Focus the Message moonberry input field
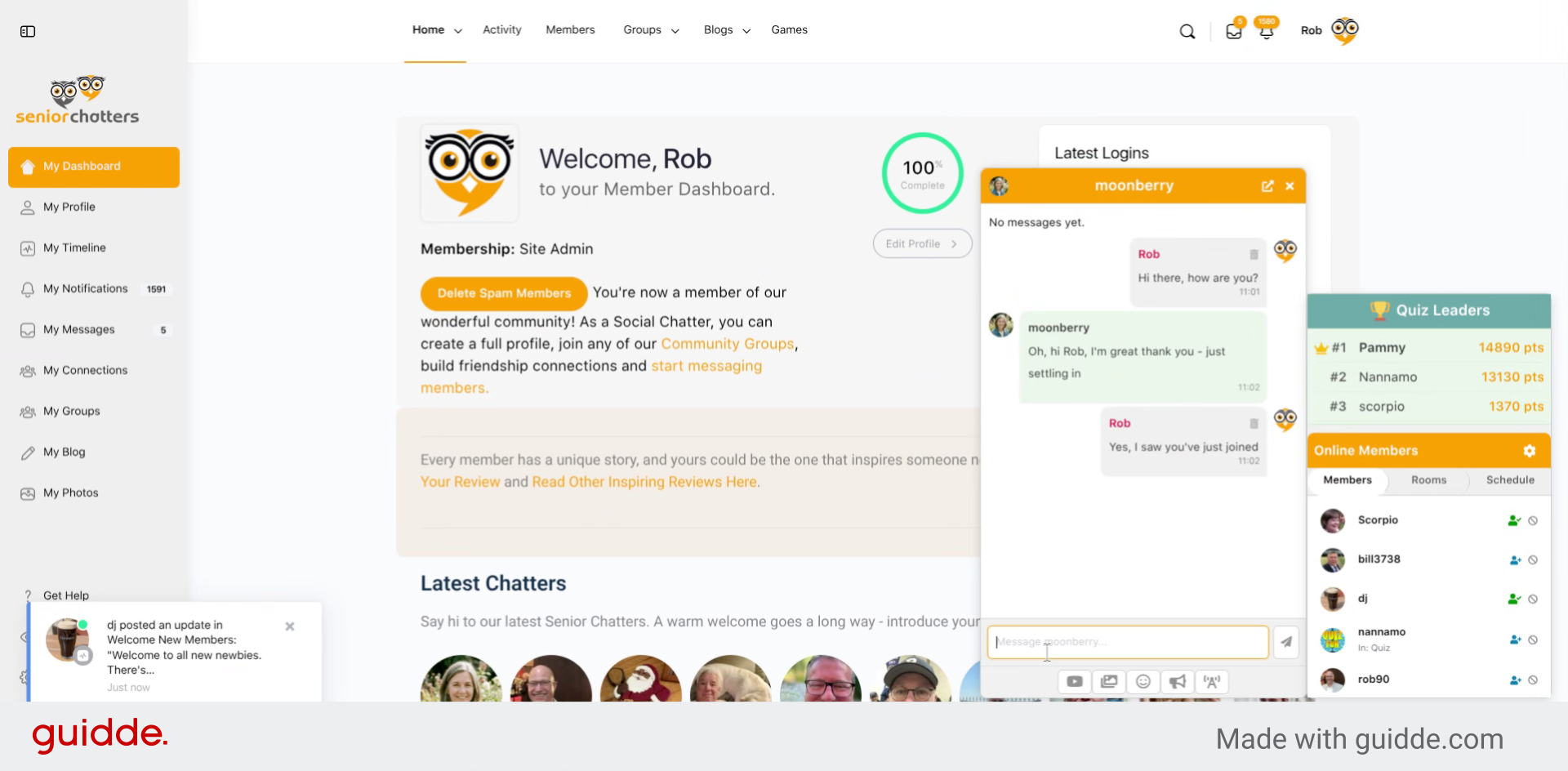This screenshot has height=771, width=1568. pos(1128,642)
